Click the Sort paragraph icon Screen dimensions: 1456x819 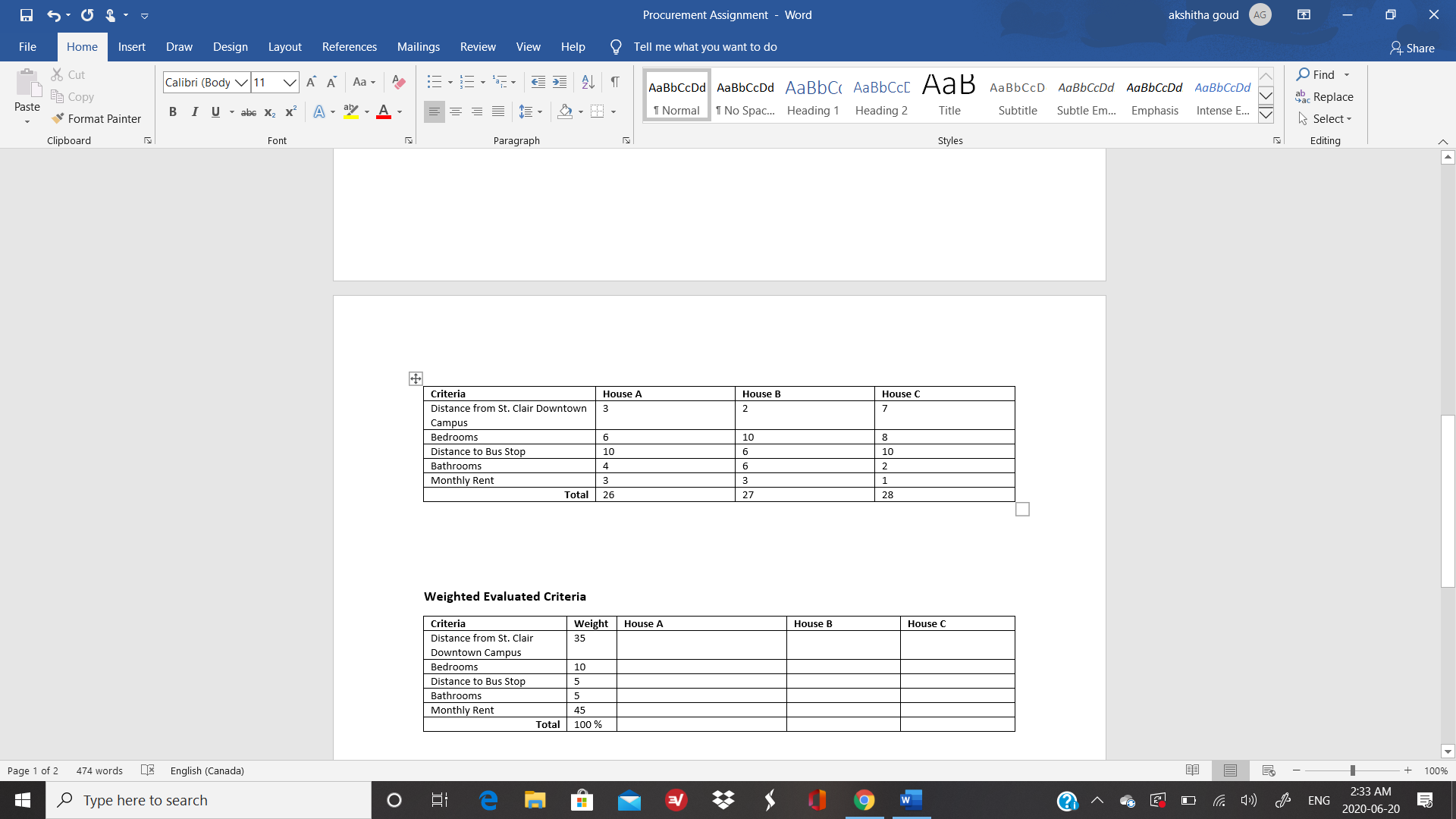tap(588, 82)
